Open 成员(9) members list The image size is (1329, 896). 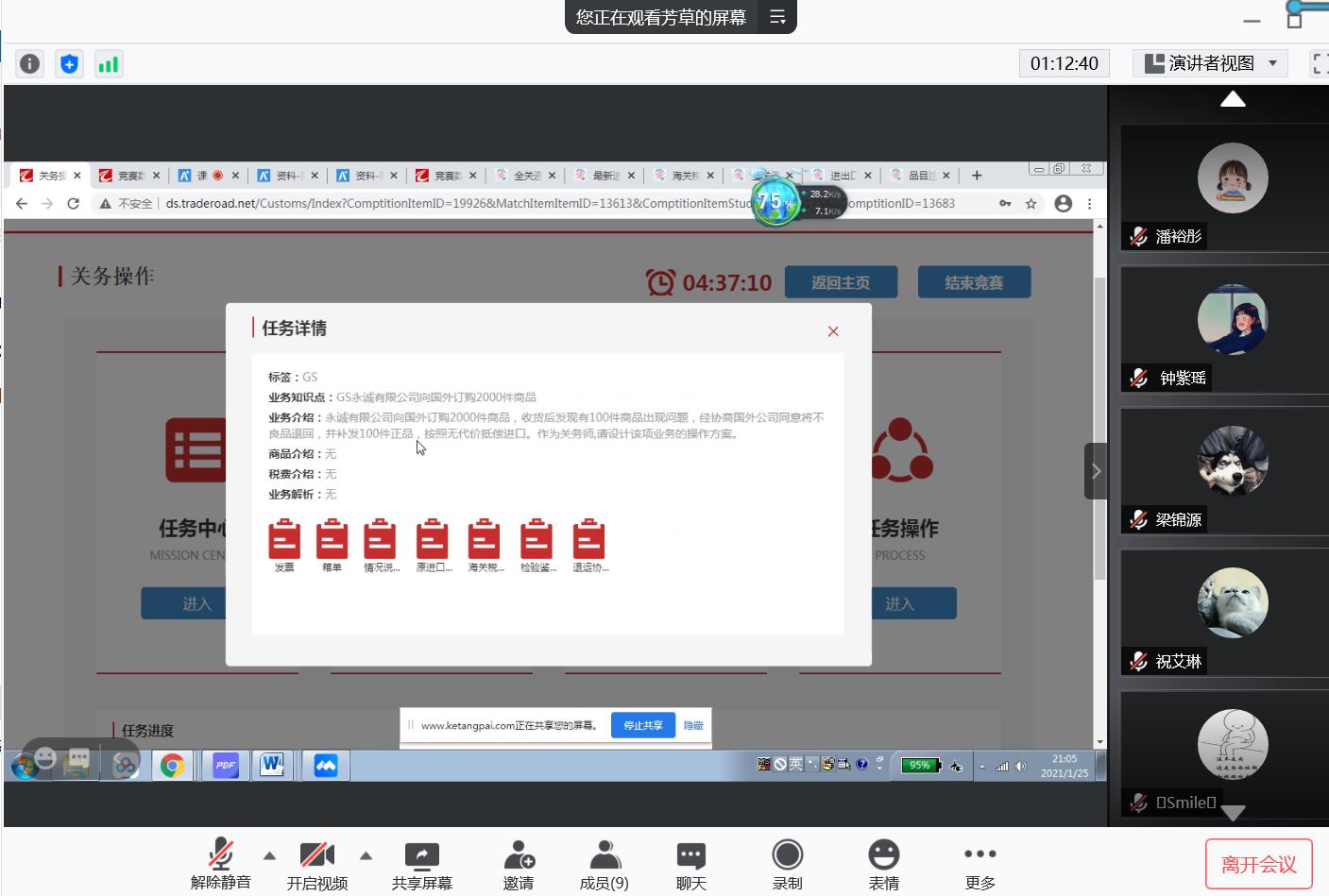[605, 865]
